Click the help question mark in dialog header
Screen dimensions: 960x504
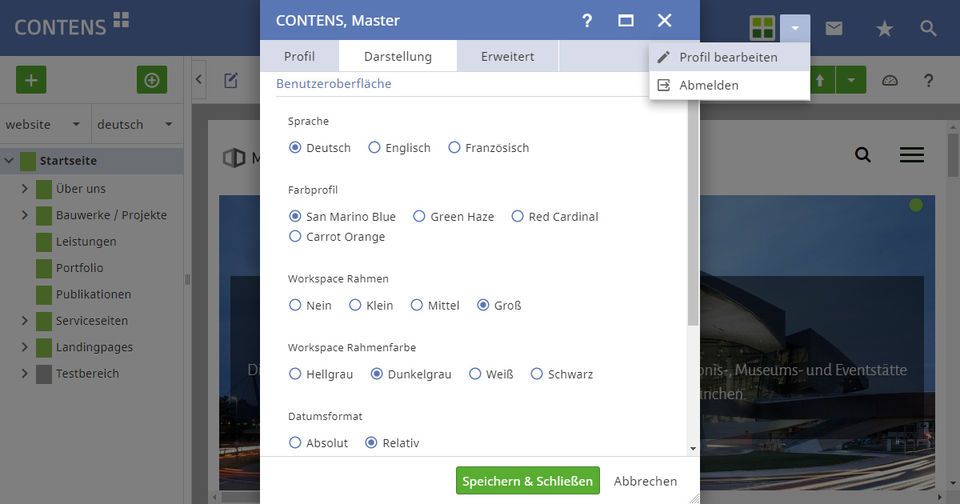coord(587,21)
